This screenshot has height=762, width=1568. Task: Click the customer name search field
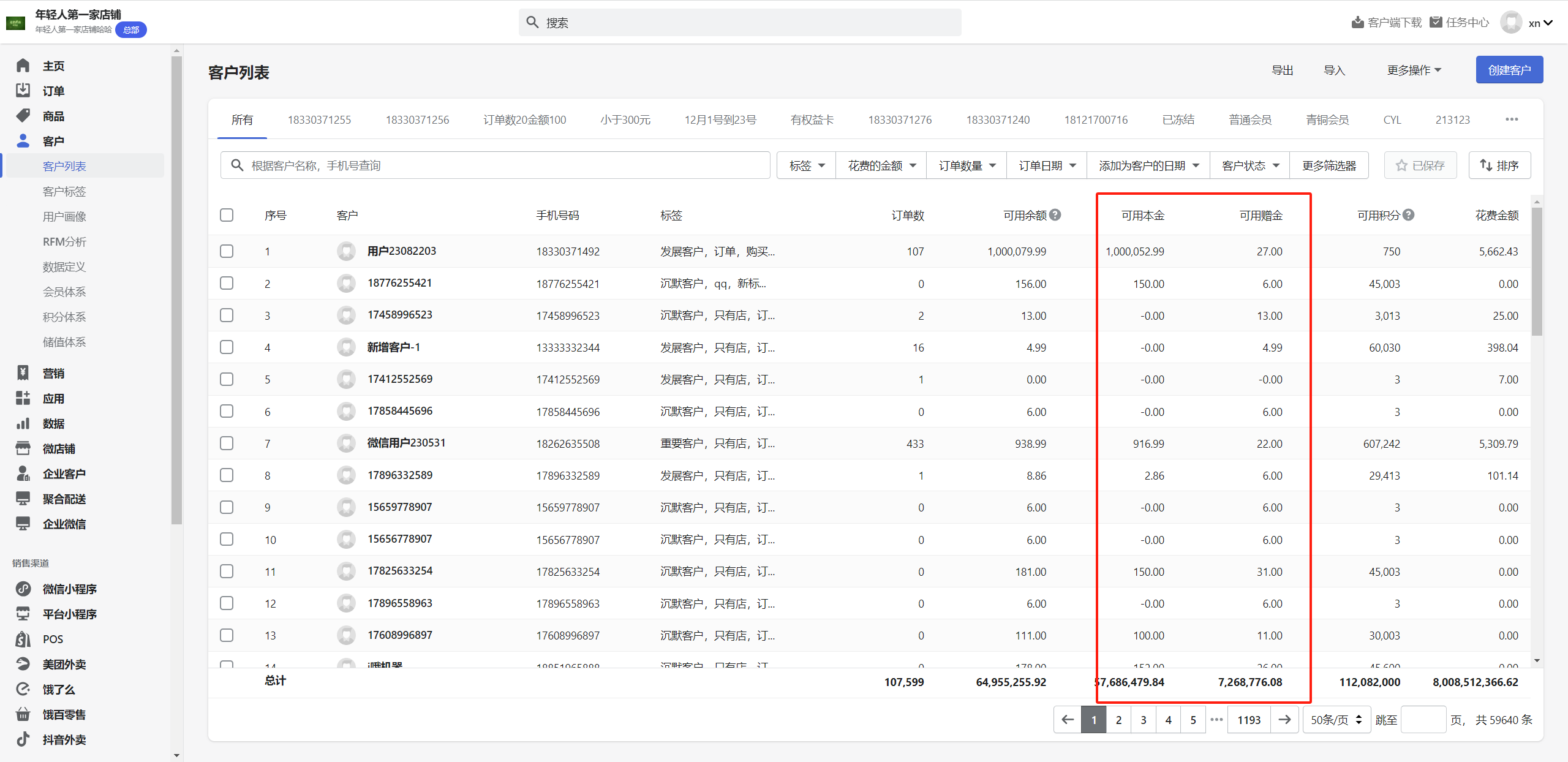point(496,165)
